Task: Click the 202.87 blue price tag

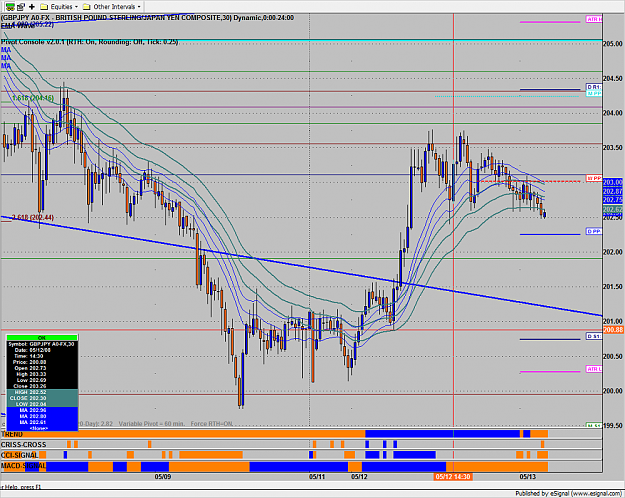Action: coord(613,191)
